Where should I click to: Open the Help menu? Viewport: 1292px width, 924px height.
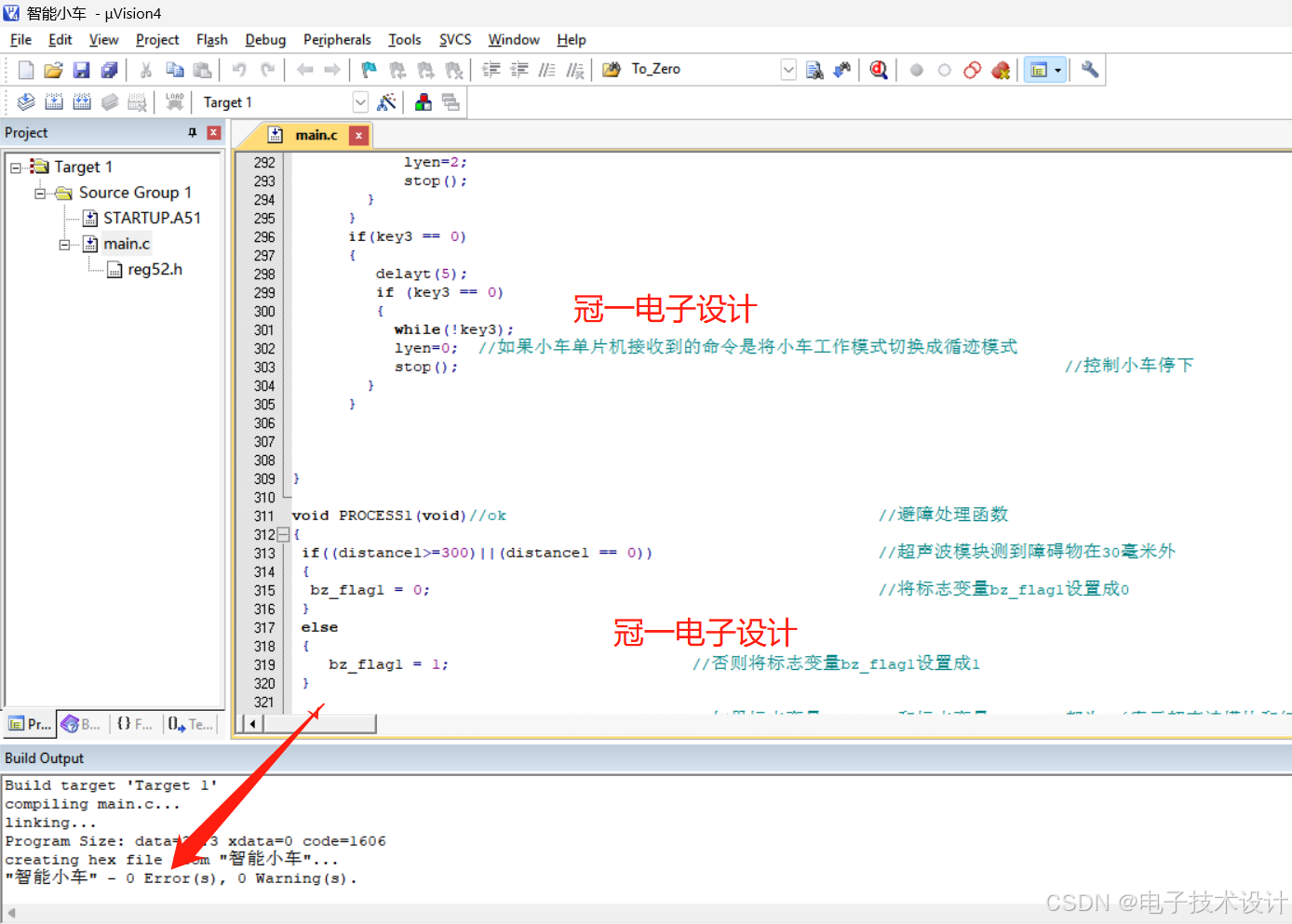point(572,40)
